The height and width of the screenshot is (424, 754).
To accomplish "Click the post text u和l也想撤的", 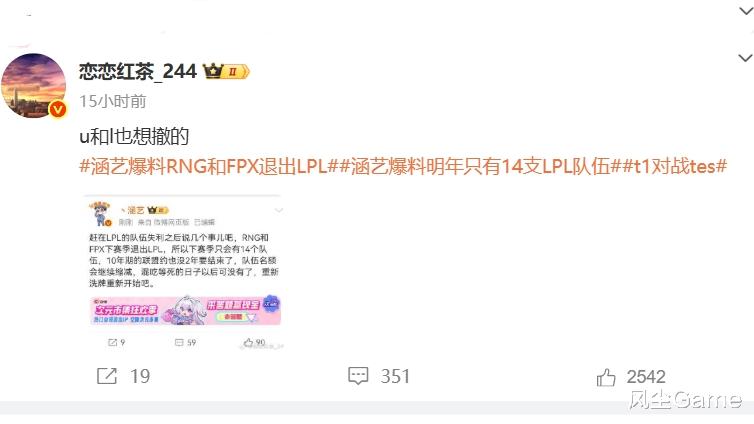I will pos(134,137).
